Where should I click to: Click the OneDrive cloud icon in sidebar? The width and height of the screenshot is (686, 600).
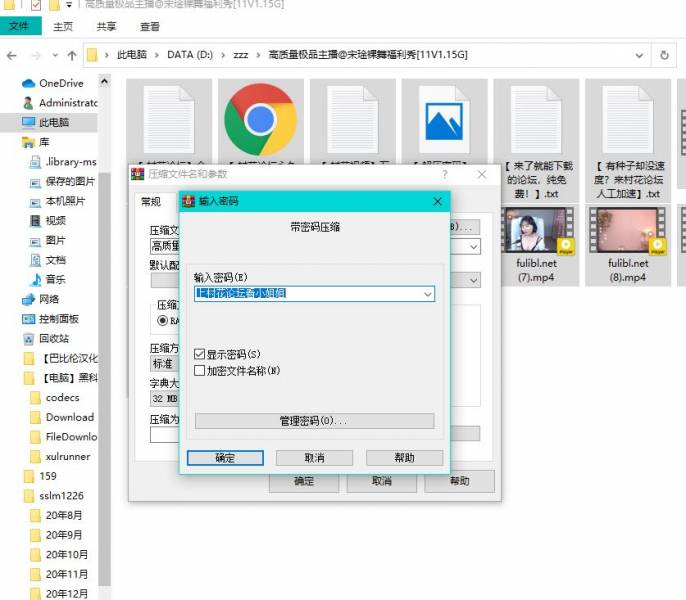tap(28, 83)
